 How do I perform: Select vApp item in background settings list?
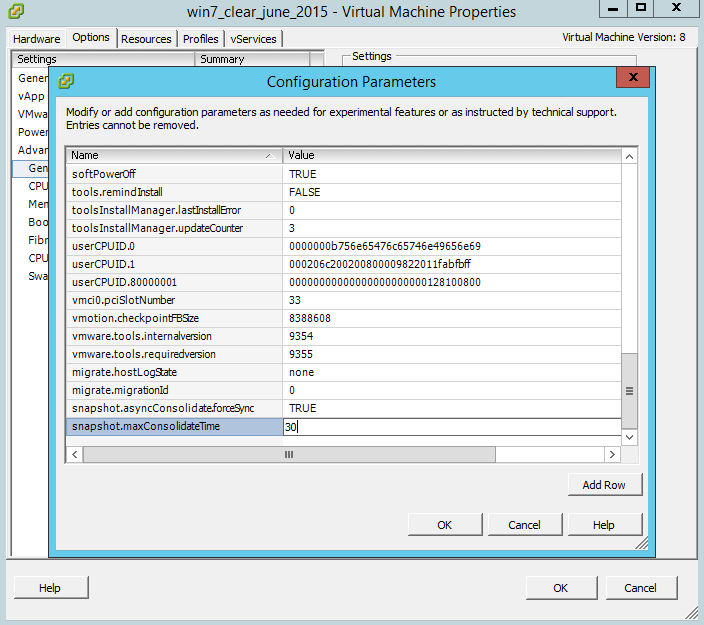(31, 96)
